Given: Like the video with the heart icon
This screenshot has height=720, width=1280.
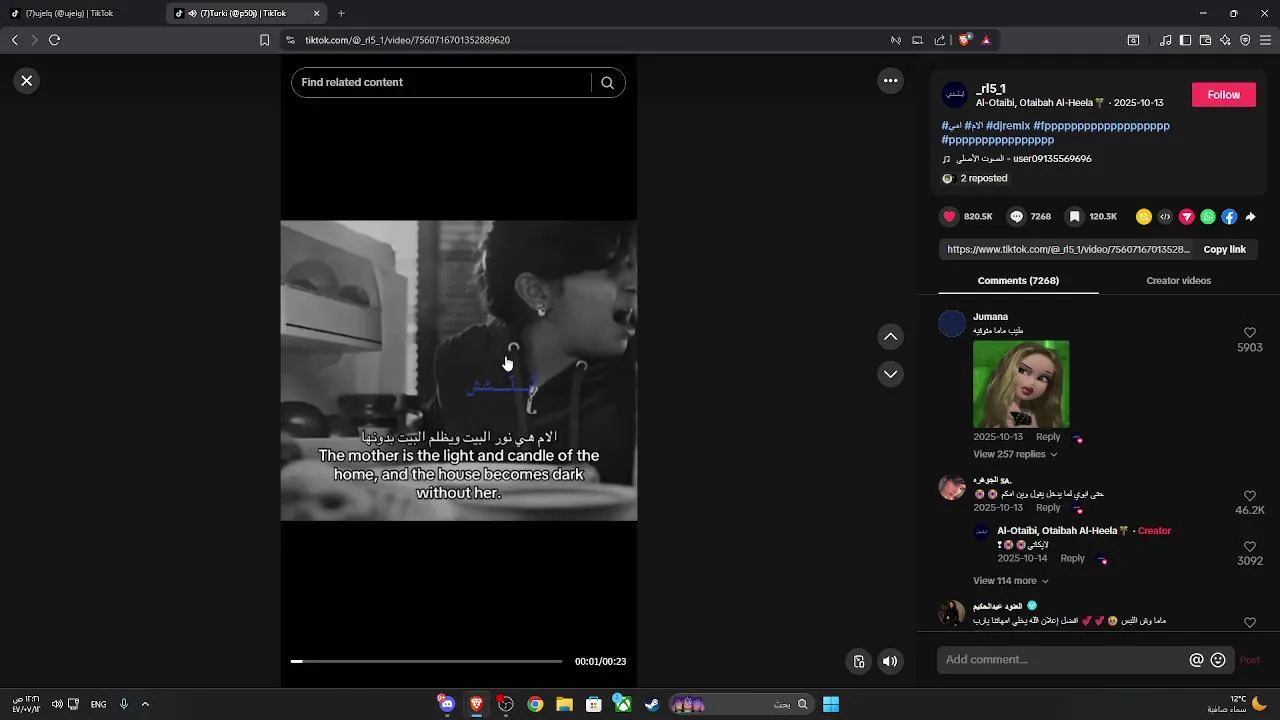Looking at the screenshot, I should click(x=949, y=217).
